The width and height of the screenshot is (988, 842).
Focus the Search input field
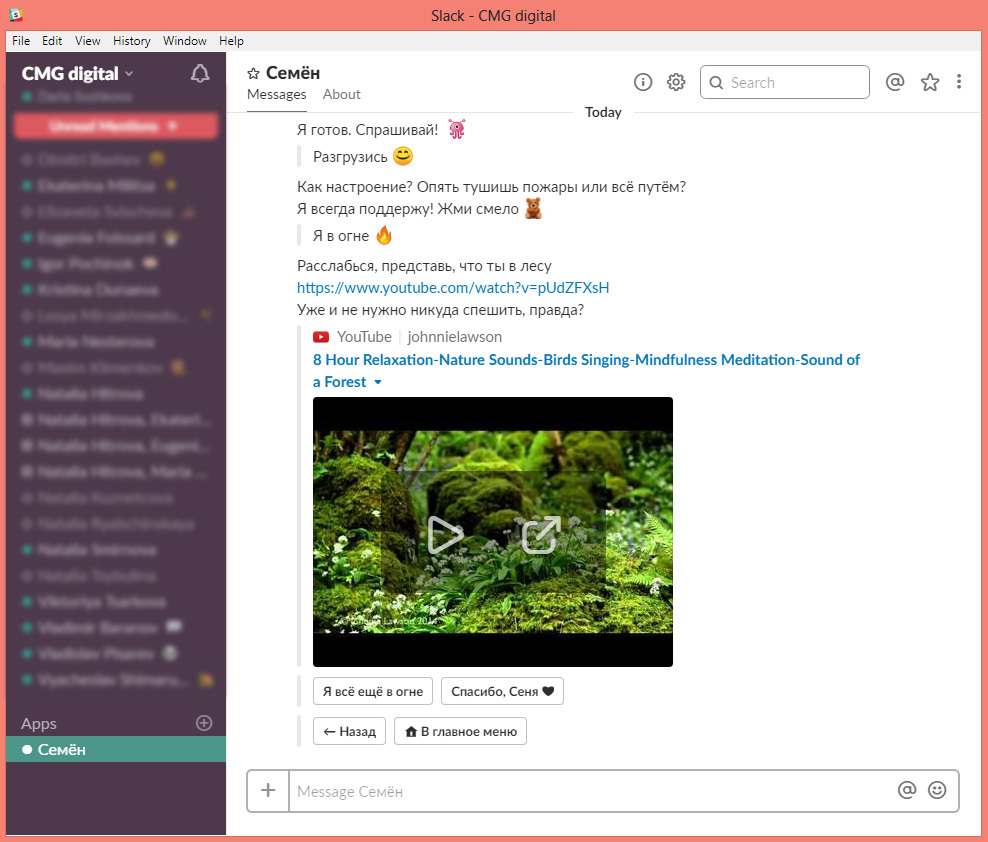(x=784, y=83)
